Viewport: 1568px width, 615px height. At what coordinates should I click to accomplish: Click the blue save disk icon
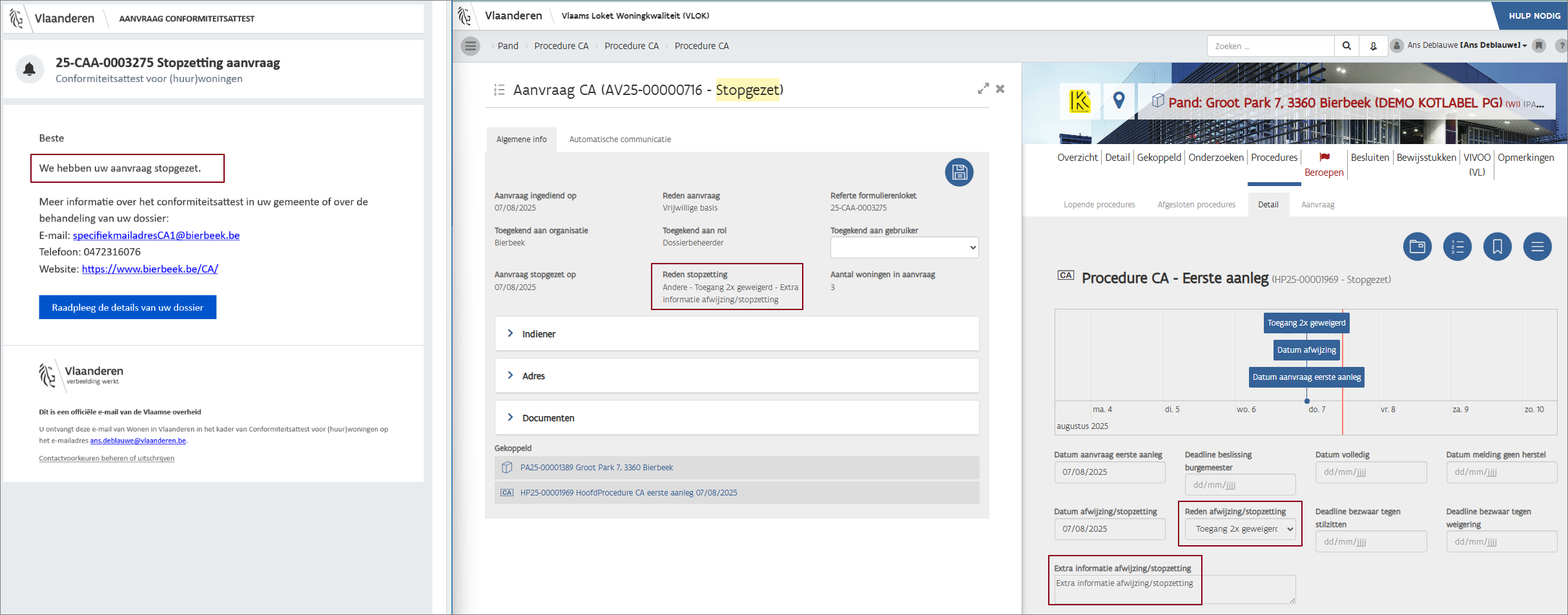pyautogui.click(x=959, y=172)
